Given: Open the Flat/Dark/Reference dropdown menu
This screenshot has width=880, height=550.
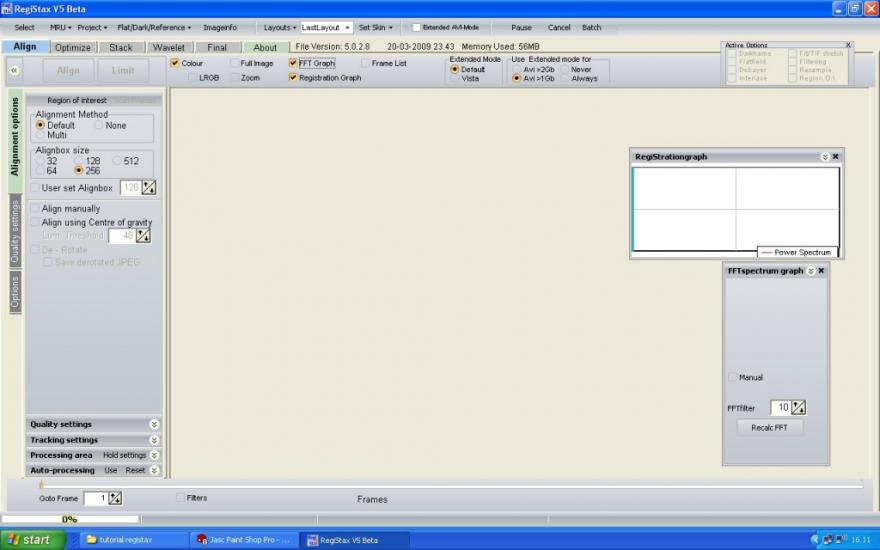Looking at the screenshot, I should tap(154, 28).
